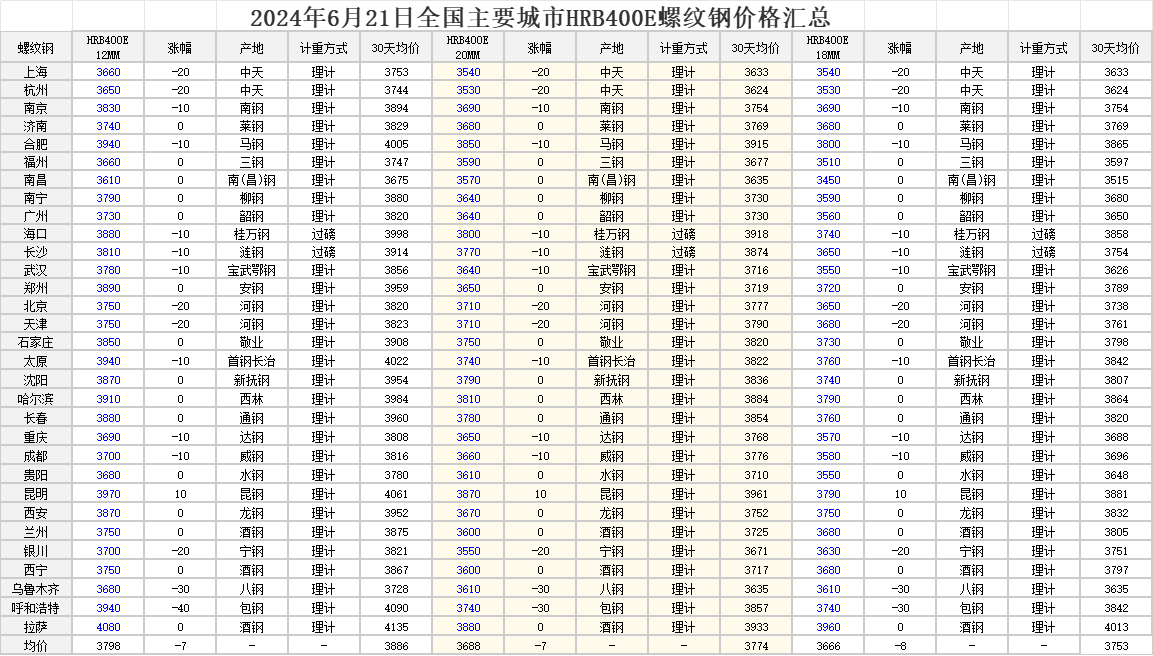Select the HRB400E 20MM column header

pos(468,47)
